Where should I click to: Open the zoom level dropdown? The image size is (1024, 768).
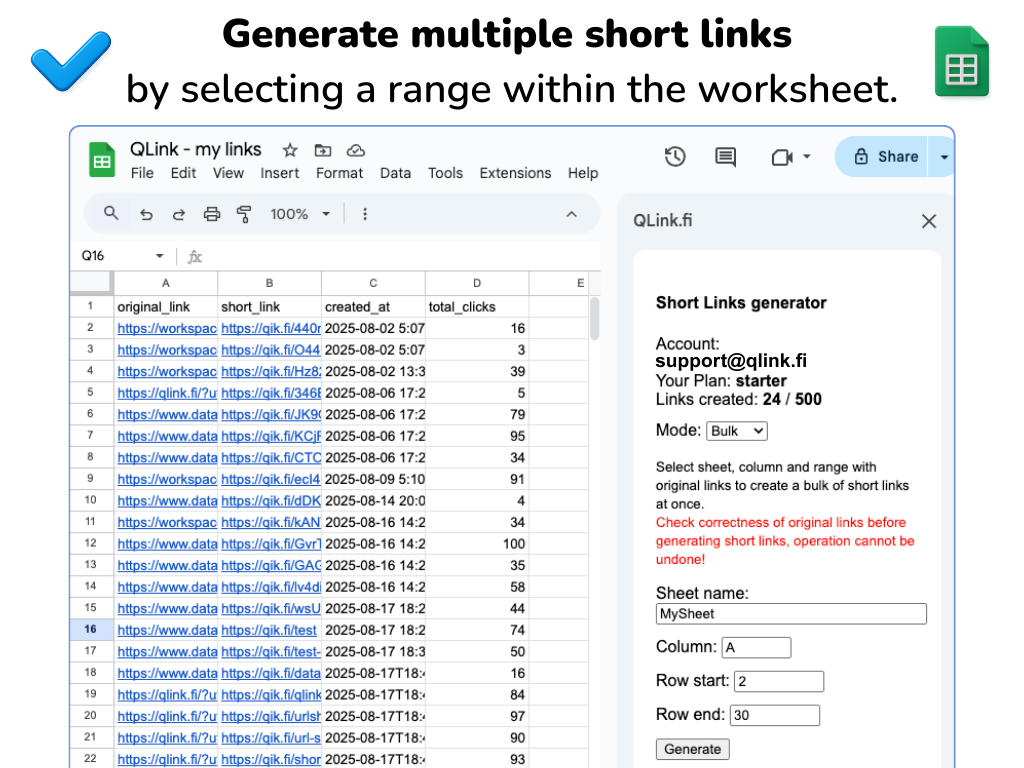click(x=300, y=214)
